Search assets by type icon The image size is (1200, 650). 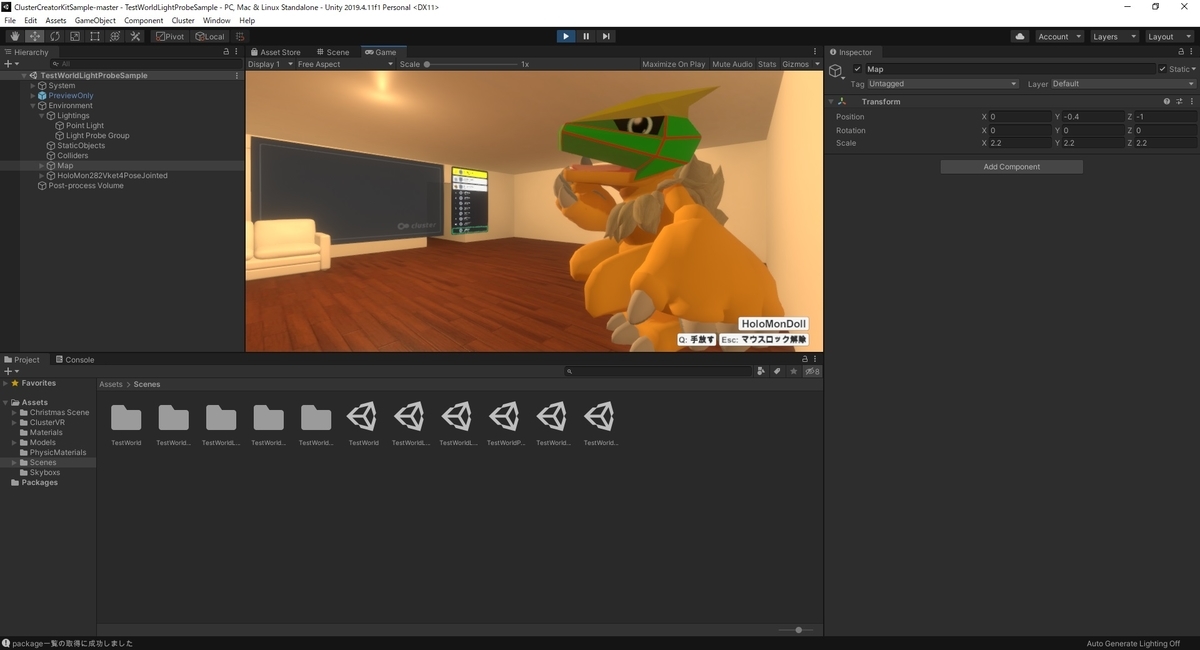762,371
